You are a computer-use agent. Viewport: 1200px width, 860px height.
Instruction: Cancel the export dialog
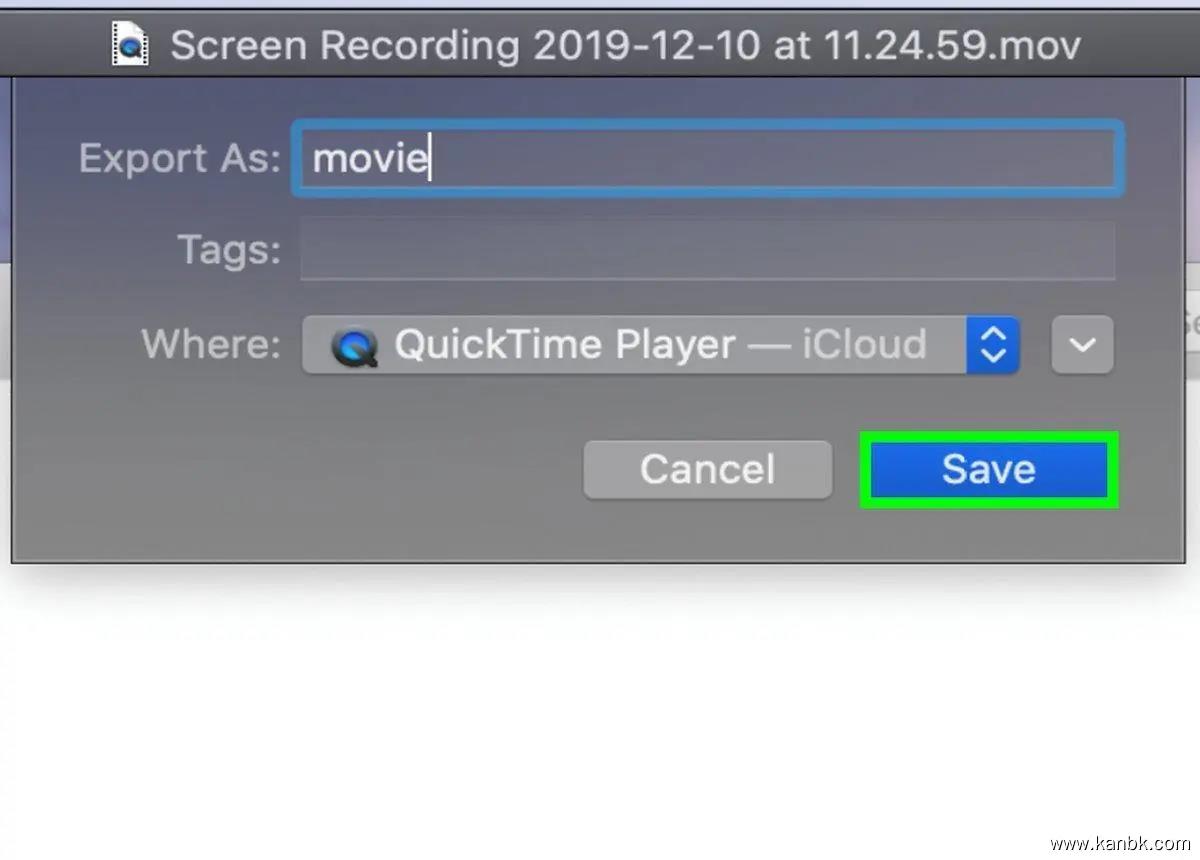tap(707, 469)
